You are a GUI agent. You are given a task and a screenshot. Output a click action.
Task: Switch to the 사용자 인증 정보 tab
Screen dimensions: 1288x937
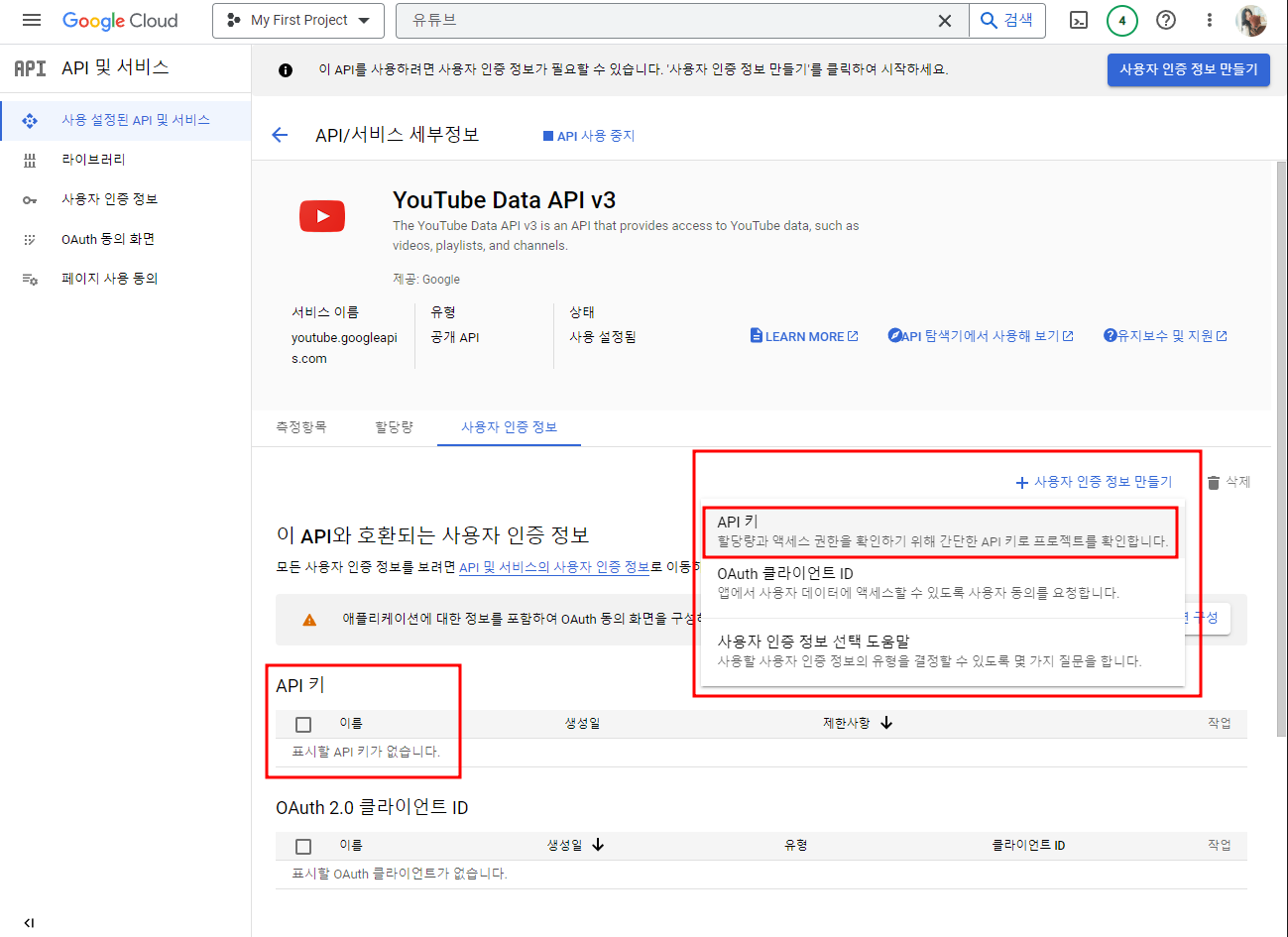(x=509, y=426)
